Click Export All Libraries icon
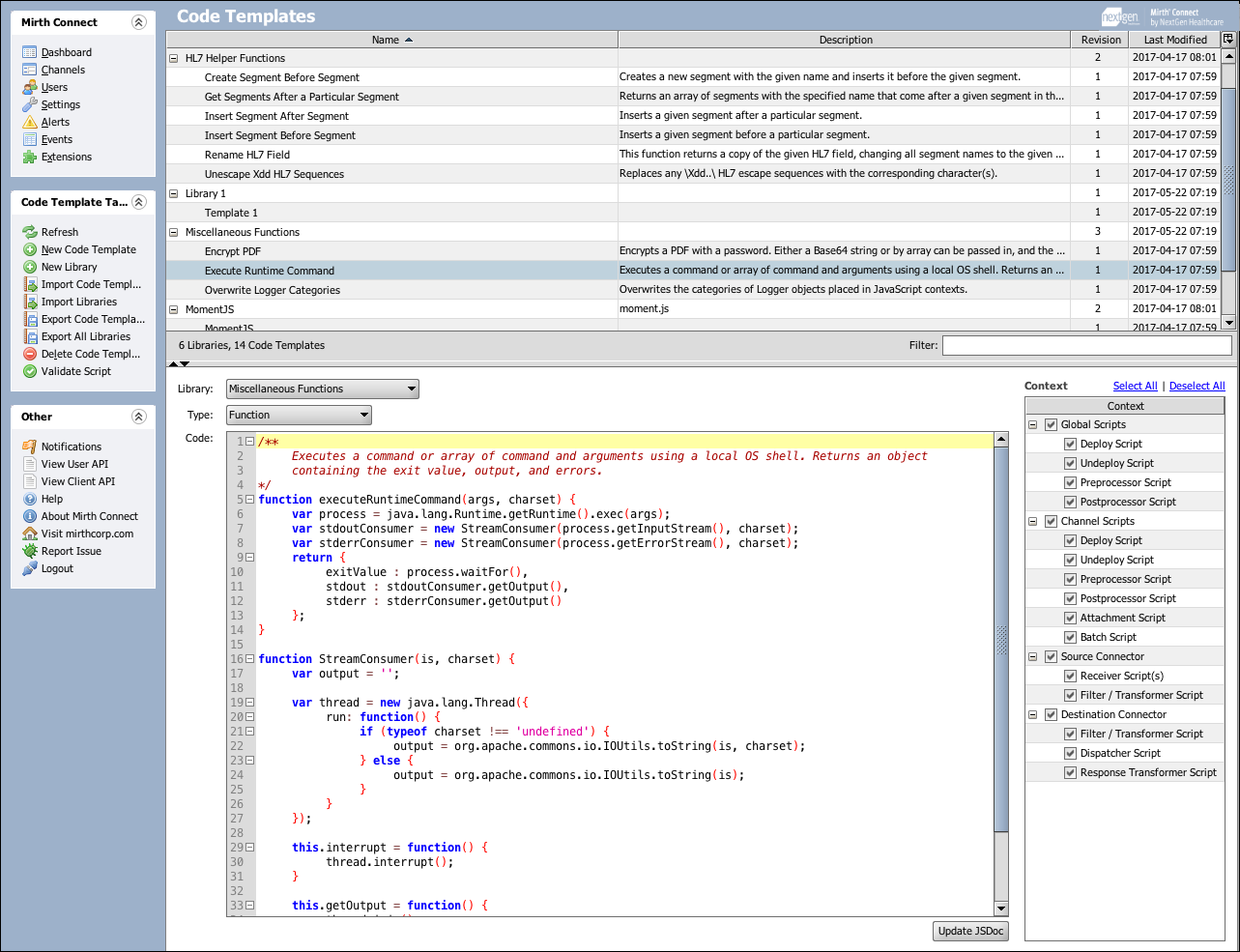Image resolution: width=1240 pixels, height=952 pixels. coord(30,336)
